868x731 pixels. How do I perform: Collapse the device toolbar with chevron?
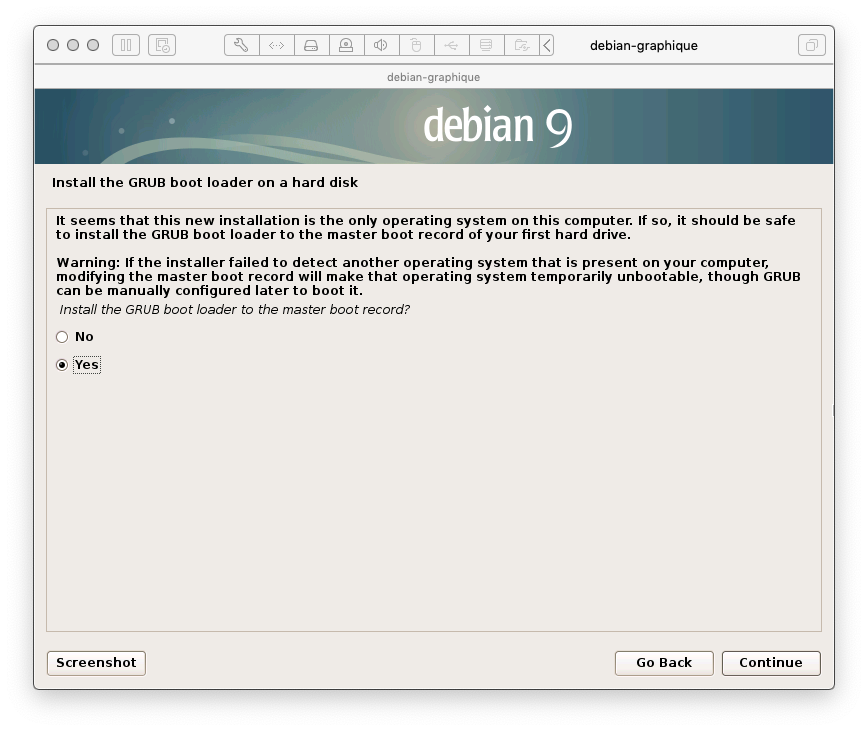click(547, 45)
